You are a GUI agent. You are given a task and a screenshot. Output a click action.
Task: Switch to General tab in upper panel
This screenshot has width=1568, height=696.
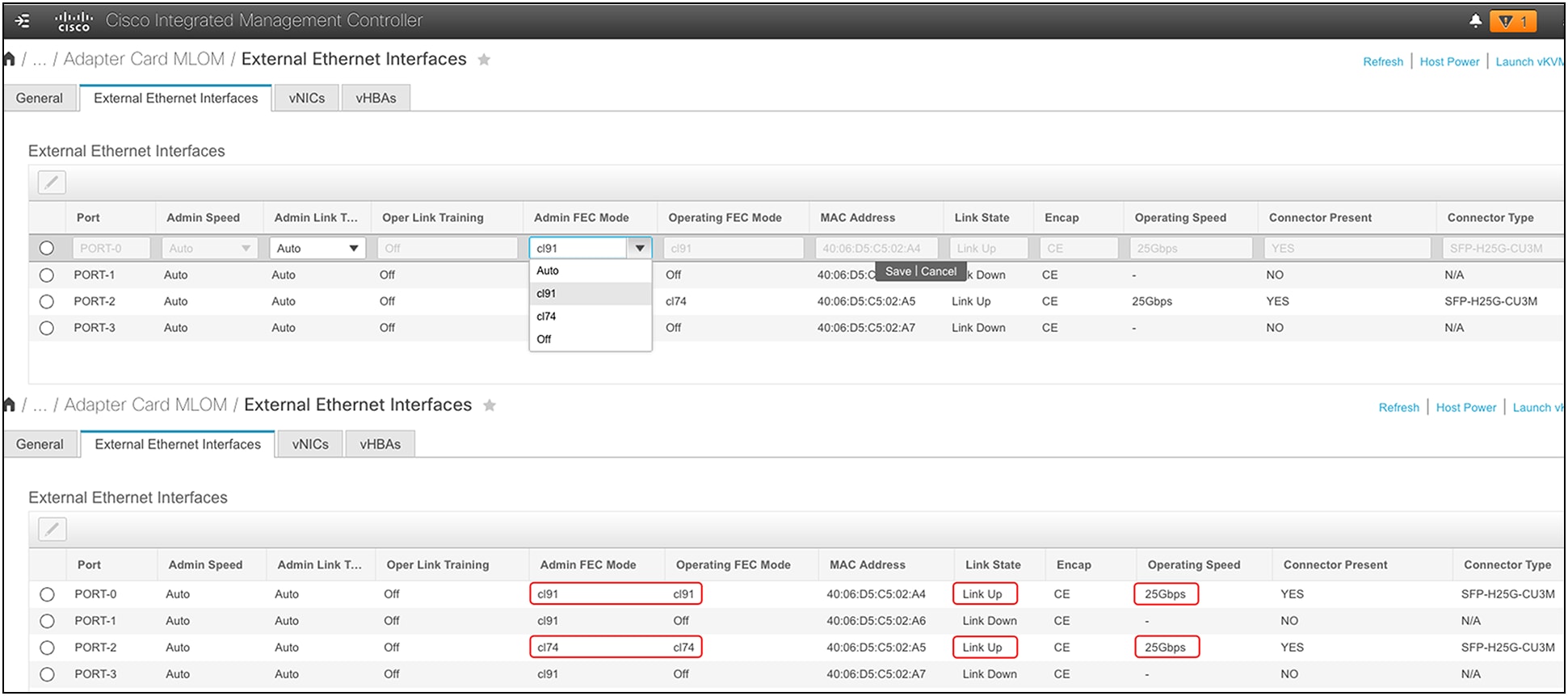(x=39, y=99)
